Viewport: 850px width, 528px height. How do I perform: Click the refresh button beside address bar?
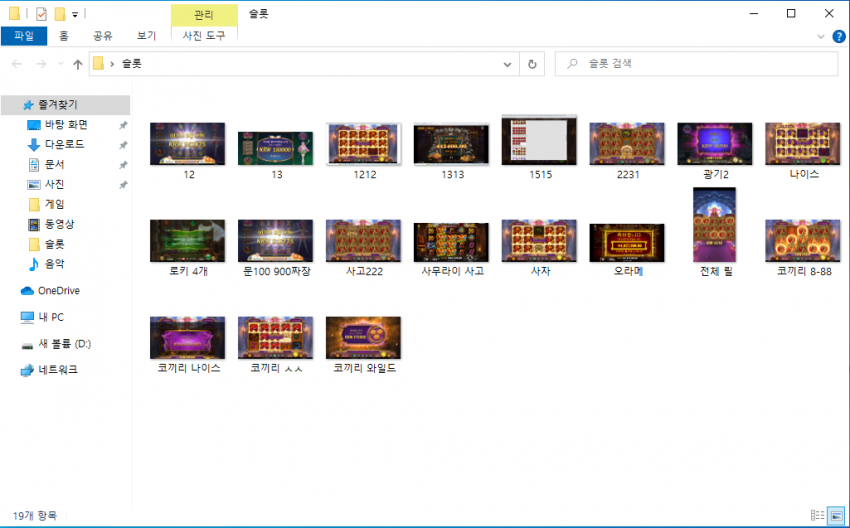(x=532, y=64)
